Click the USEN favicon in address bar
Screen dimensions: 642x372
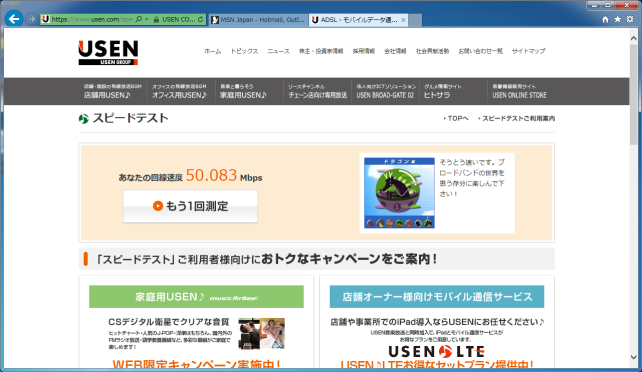click(x=45, y=19)
